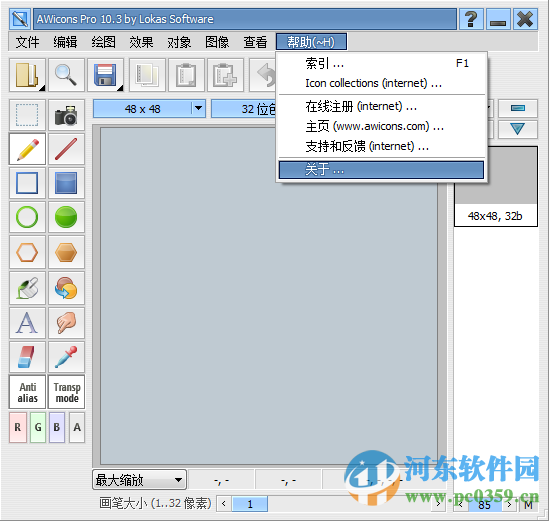549x521 pixels.
Task: Toggle the R red channel
Action: click(x=18, y=428)
